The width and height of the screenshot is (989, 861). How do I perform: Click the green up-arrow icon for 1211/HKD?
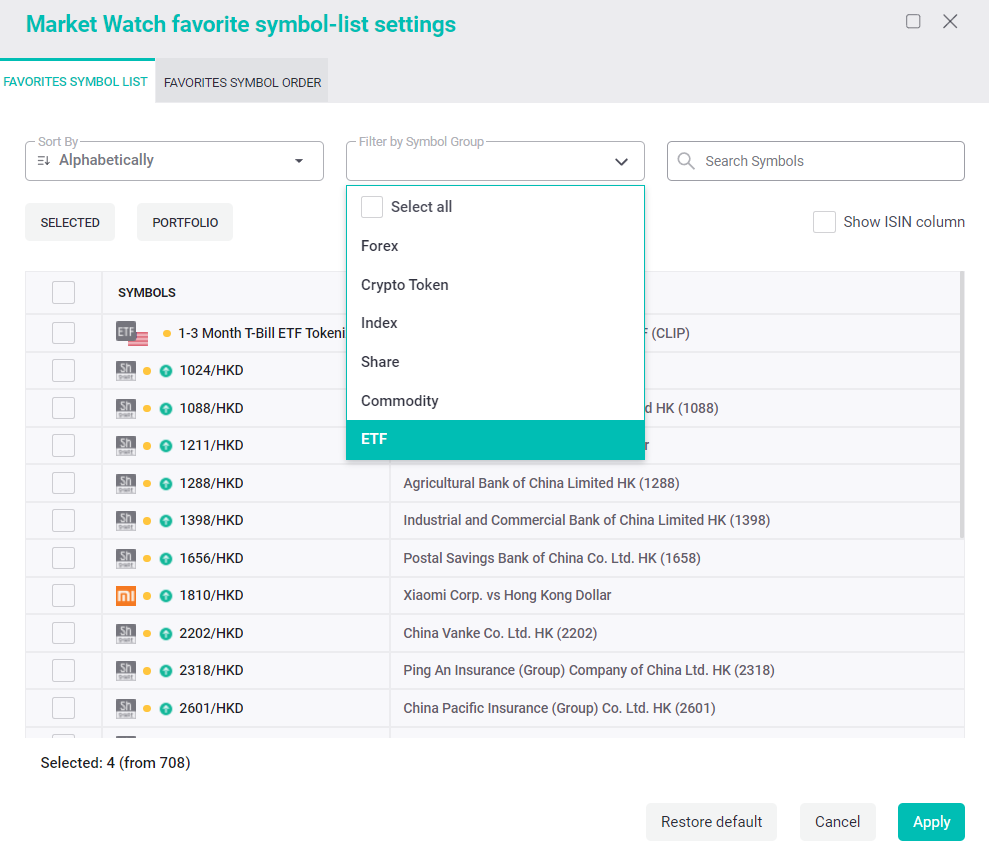tap(166, 446)
